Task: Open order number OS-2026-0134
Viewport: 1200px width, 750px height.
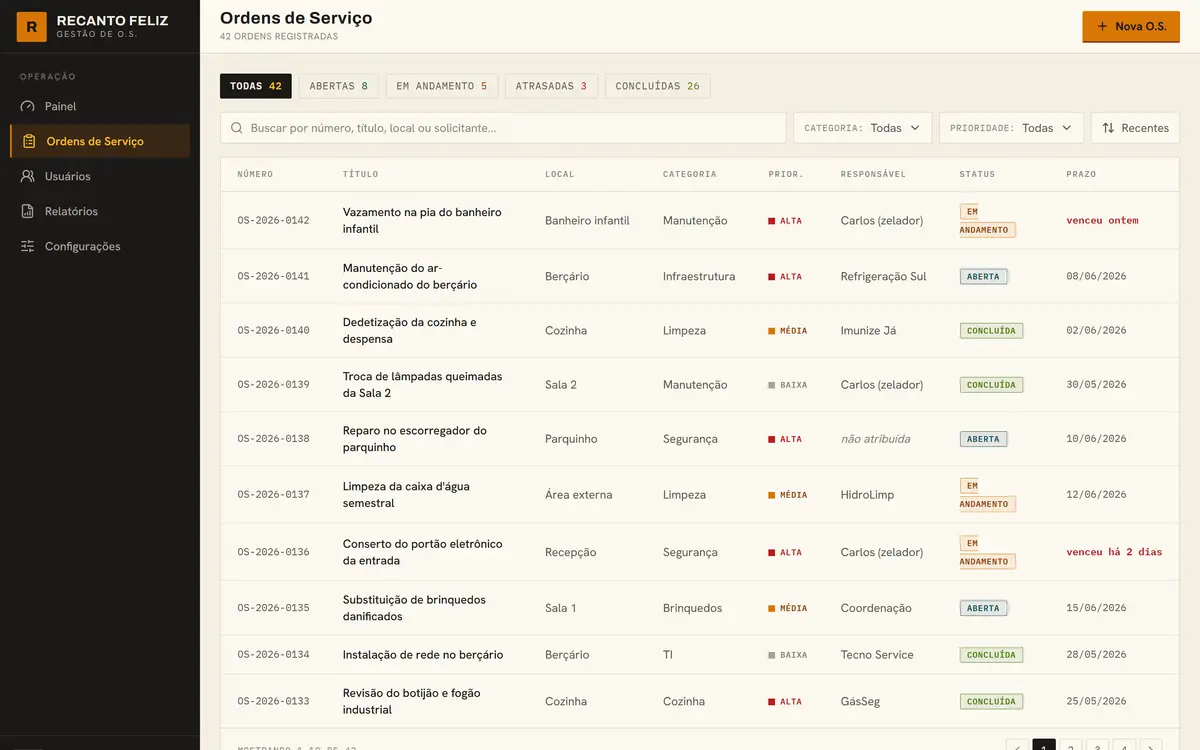Action: (273, 655)
